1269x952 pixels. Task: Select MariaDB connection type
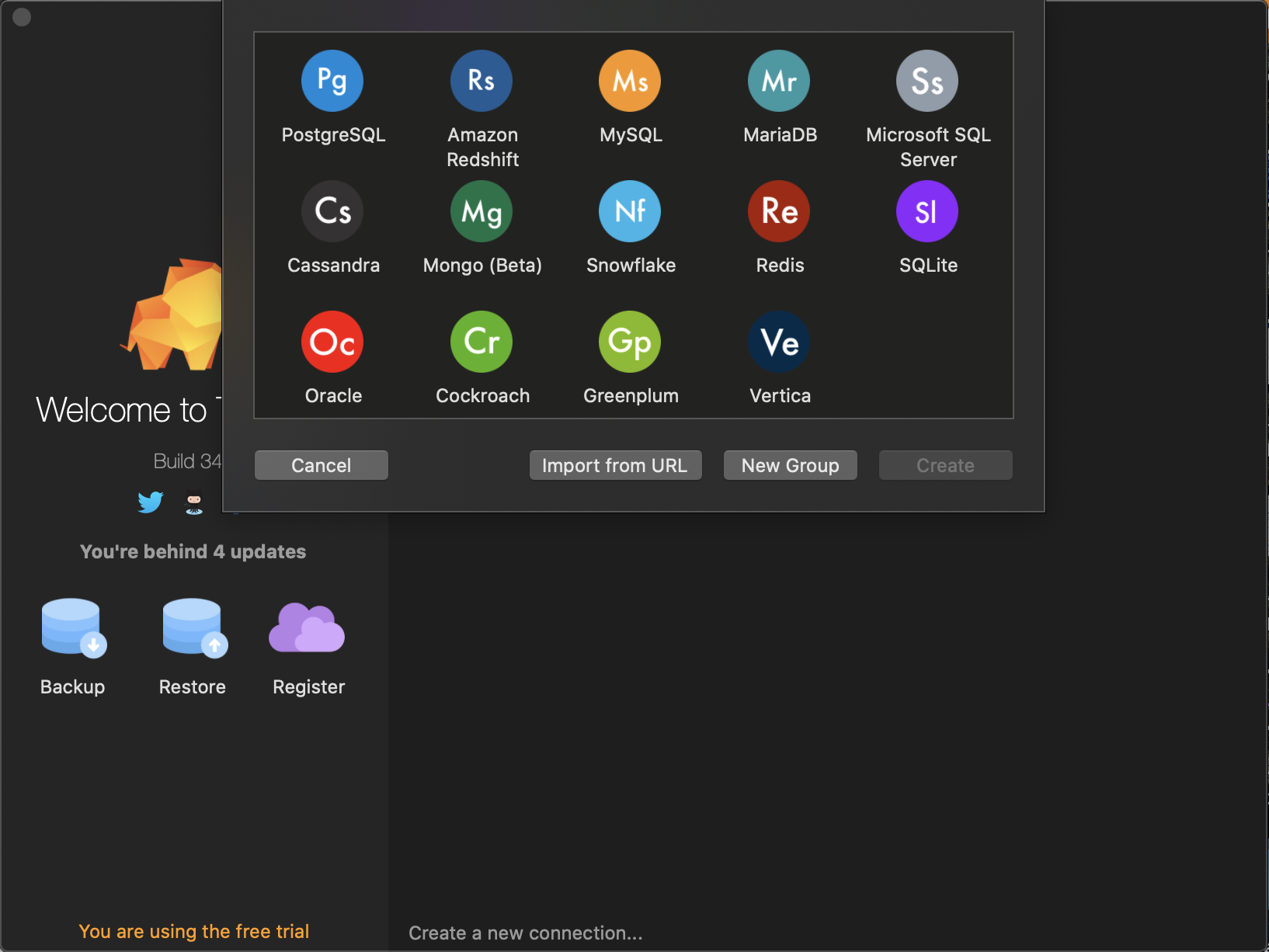pos(779,81)
